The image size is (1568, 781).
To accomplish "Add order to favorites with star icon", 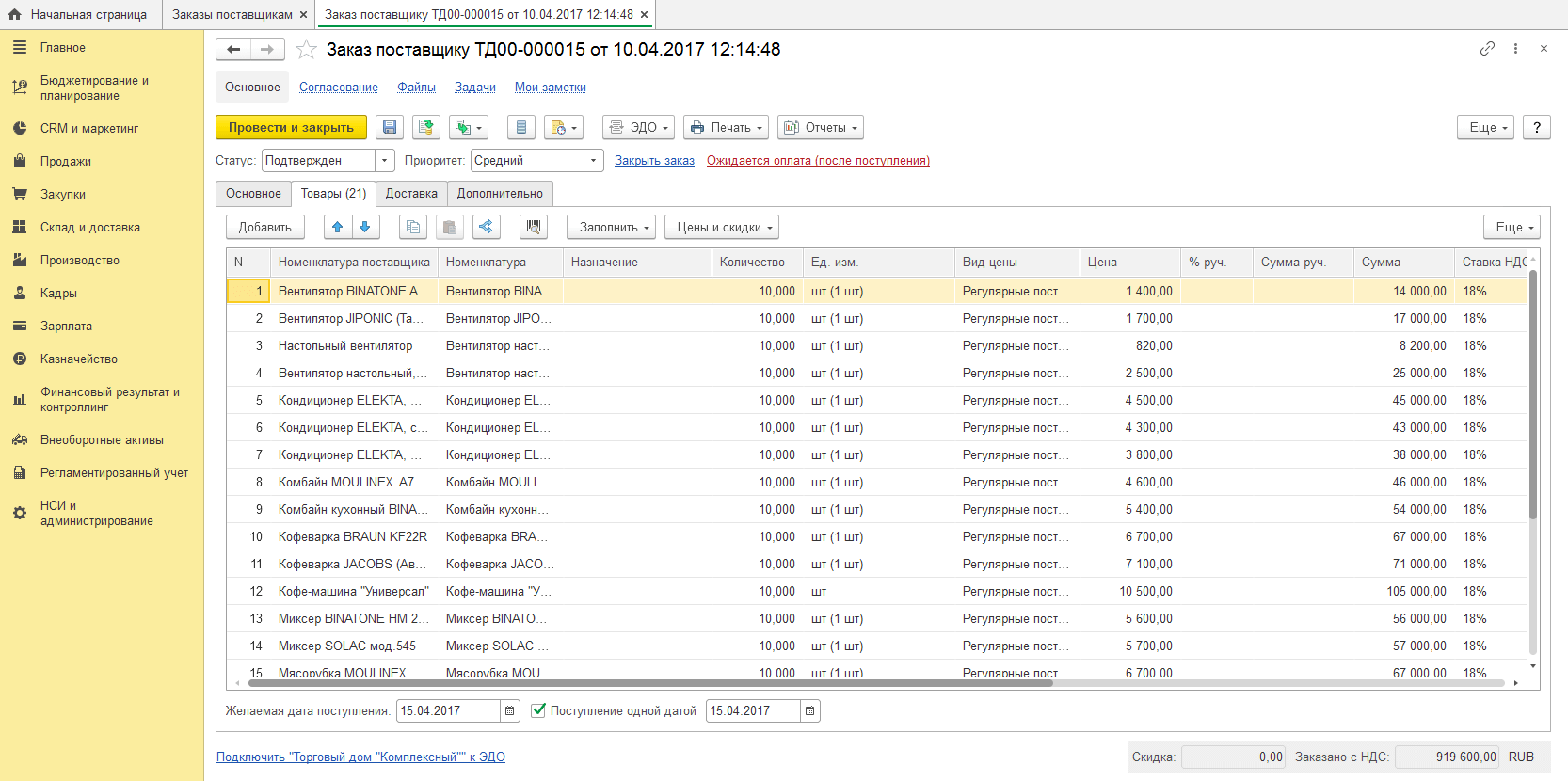I will point(306,50).
